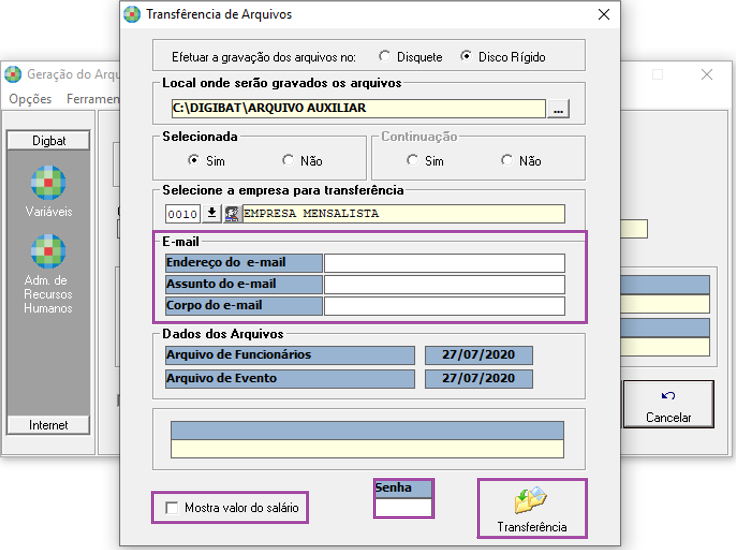736x550 pixels.
Task: Click the EMPRESA MENSALISTA name field
Action: tap(404, 214)
